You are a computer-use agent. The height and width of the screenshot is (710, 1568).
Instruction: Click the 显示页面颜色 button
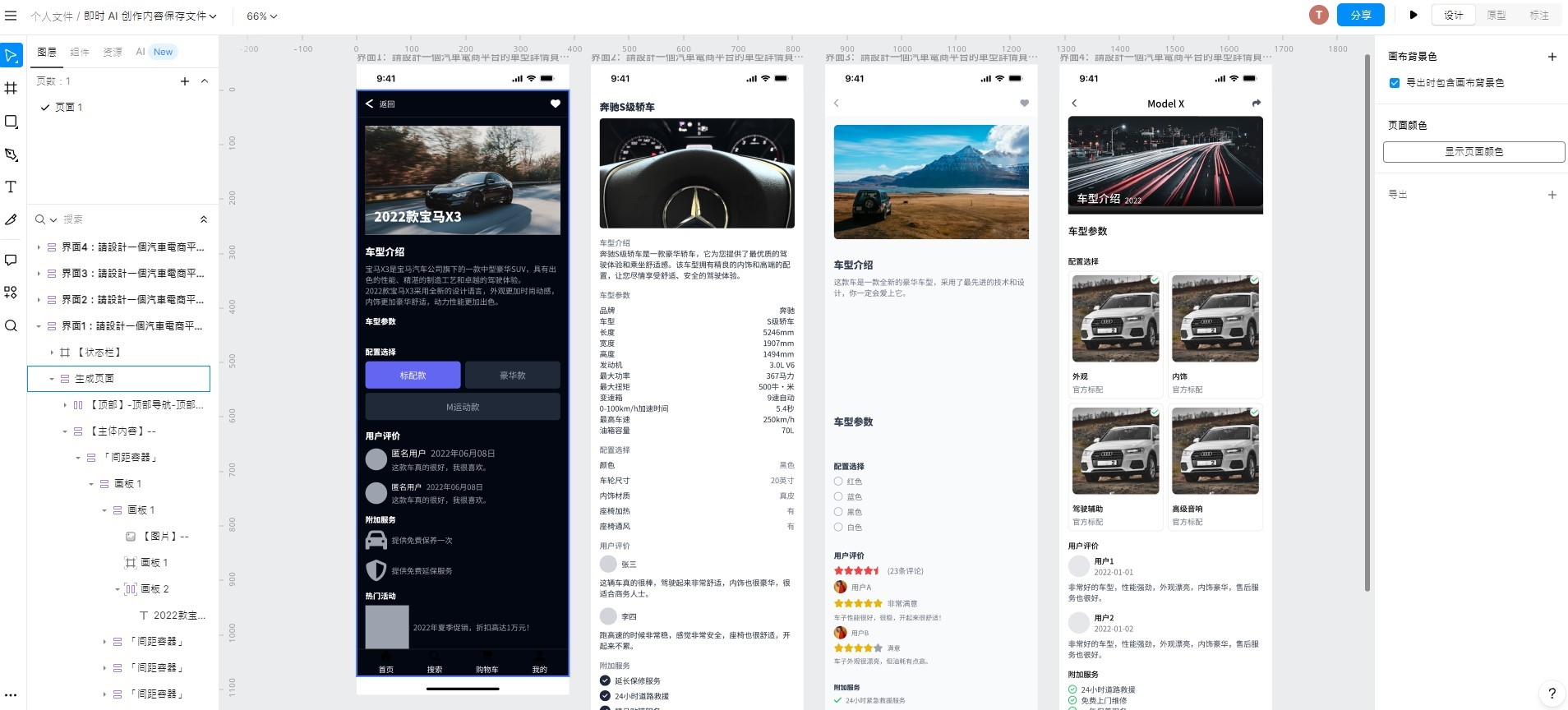click(x=1474, y=151)
